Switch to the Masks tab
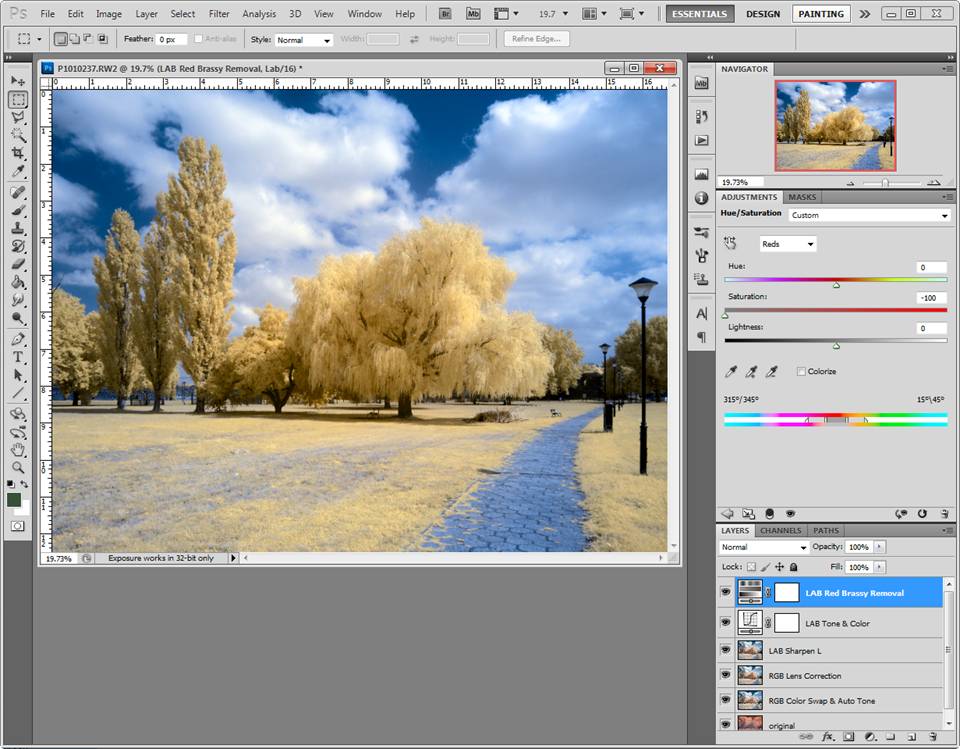The width and height of the screenshot is (960, 749). (x=801, y=197)
